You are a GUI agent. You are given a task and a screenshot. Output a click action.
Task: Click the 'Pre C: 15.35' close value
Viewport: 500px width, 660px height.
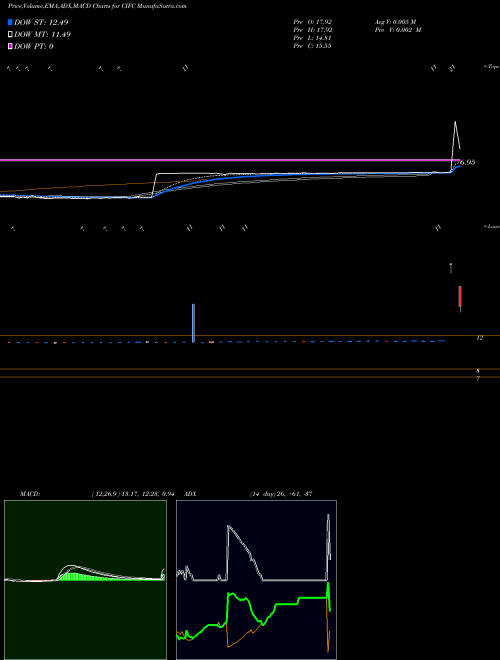point(313,46)
